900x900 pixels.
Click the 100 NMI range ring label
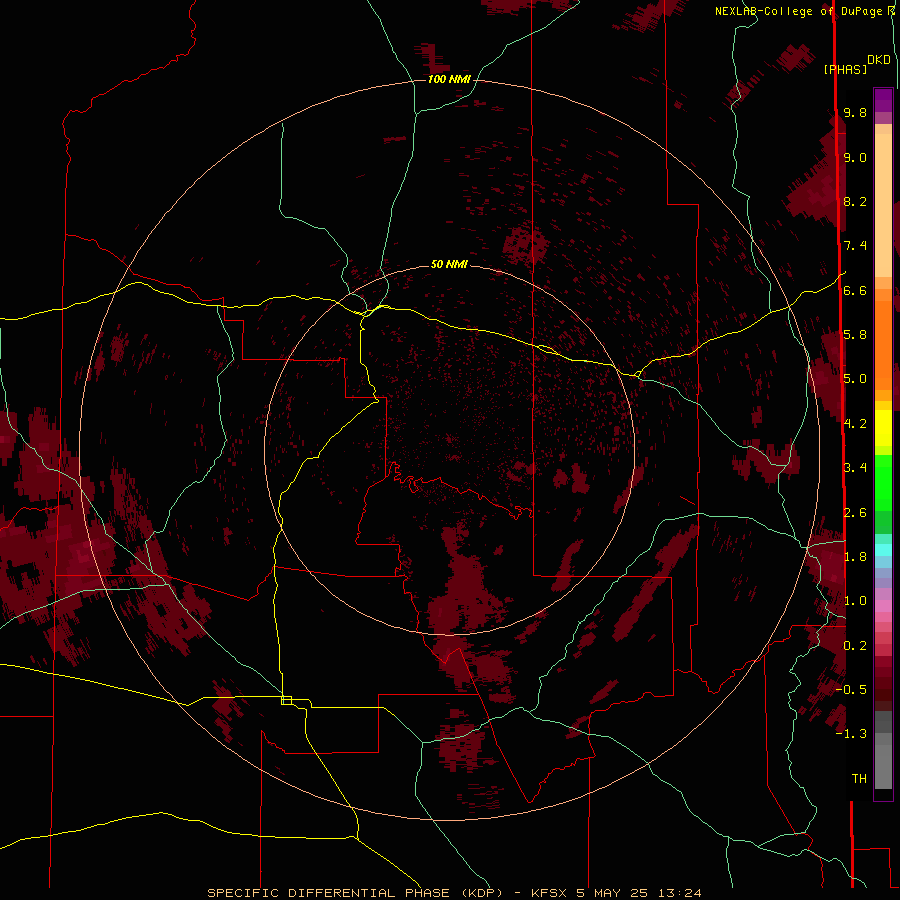[x=449, y=79]
